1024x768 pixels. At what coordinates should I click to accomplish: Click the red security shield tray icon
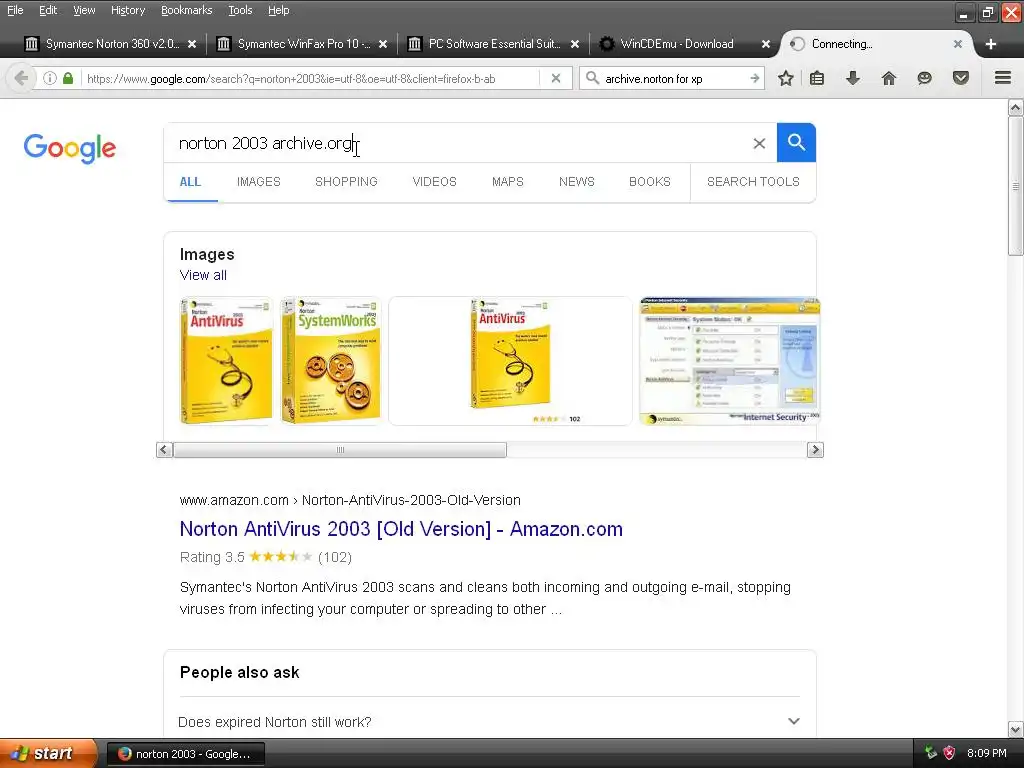[950, 753]
